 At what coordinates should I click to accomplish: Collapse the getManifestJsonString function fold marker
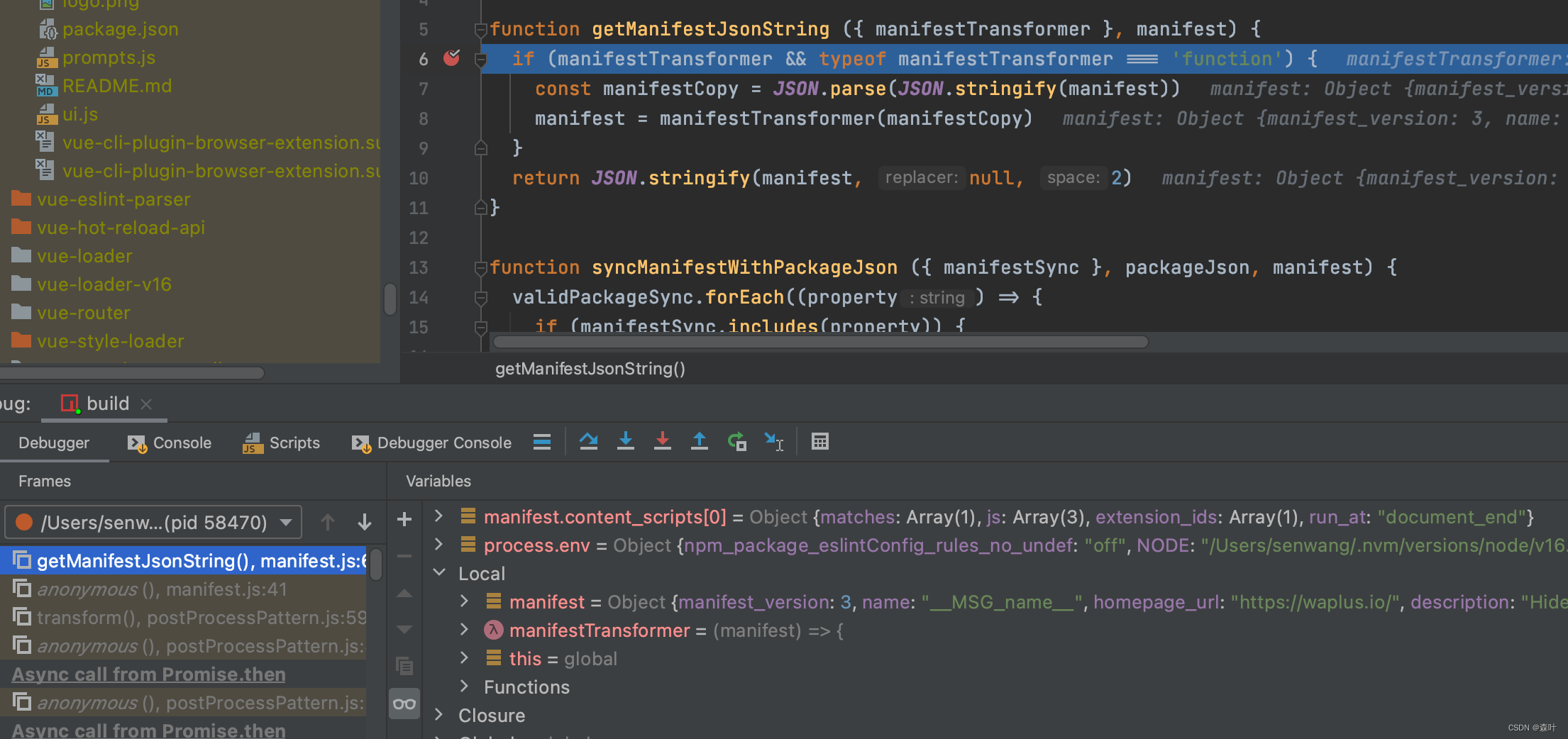click(480, 30)
